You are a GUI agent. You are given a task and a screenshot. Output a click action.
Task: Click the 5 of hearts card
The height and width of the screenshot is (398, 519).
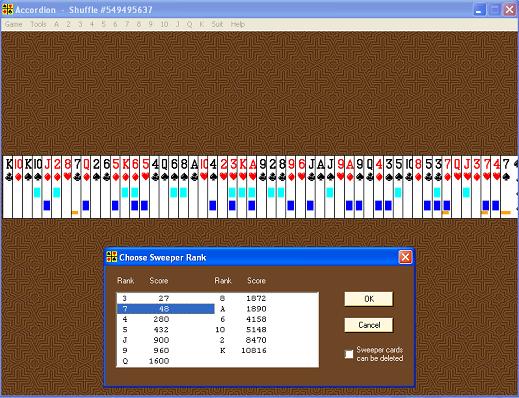(x=145, y=187)
